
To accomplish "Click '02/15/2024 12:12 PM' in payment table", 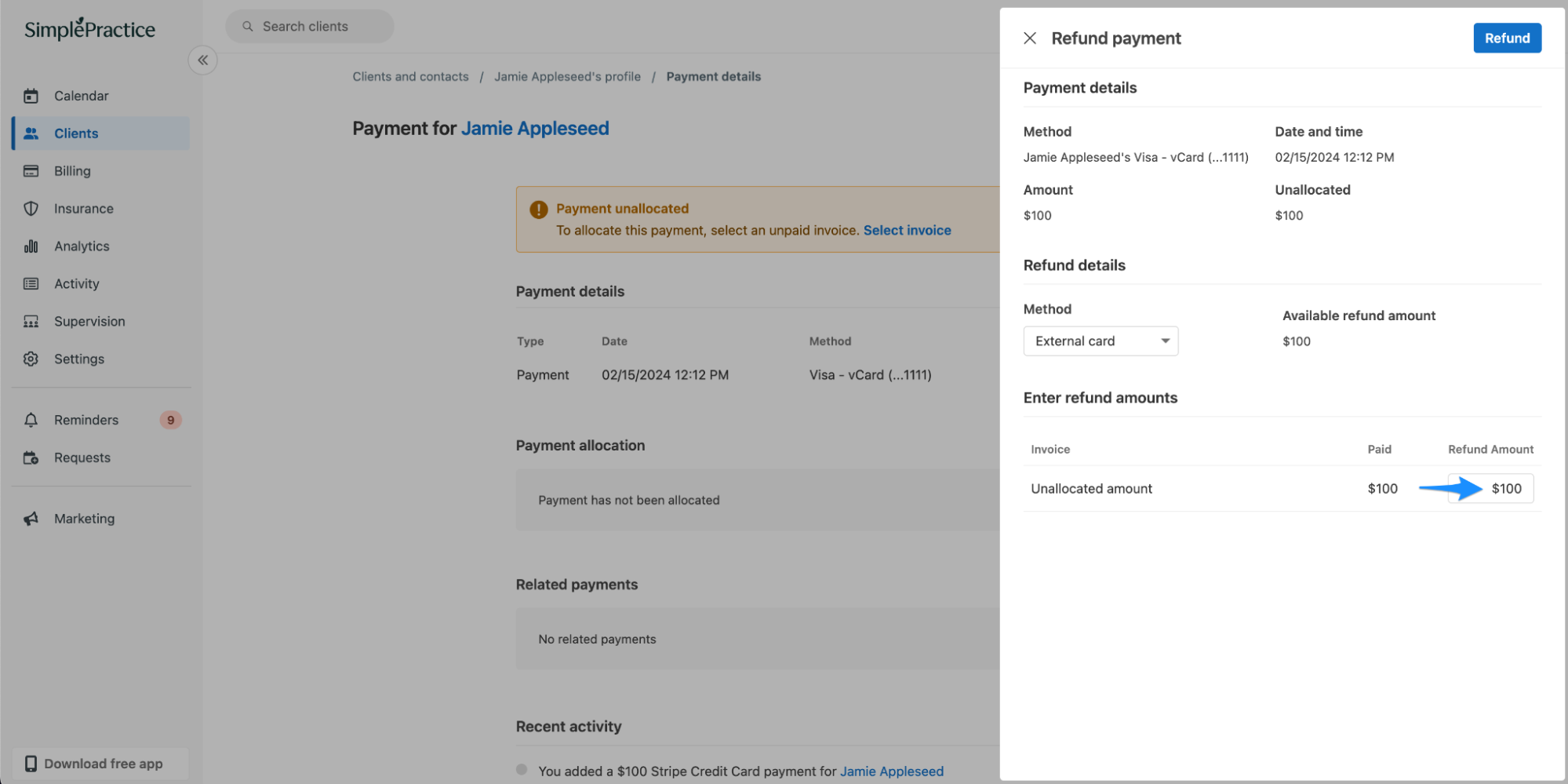I will pyautogui.click(x=665, y=375).
